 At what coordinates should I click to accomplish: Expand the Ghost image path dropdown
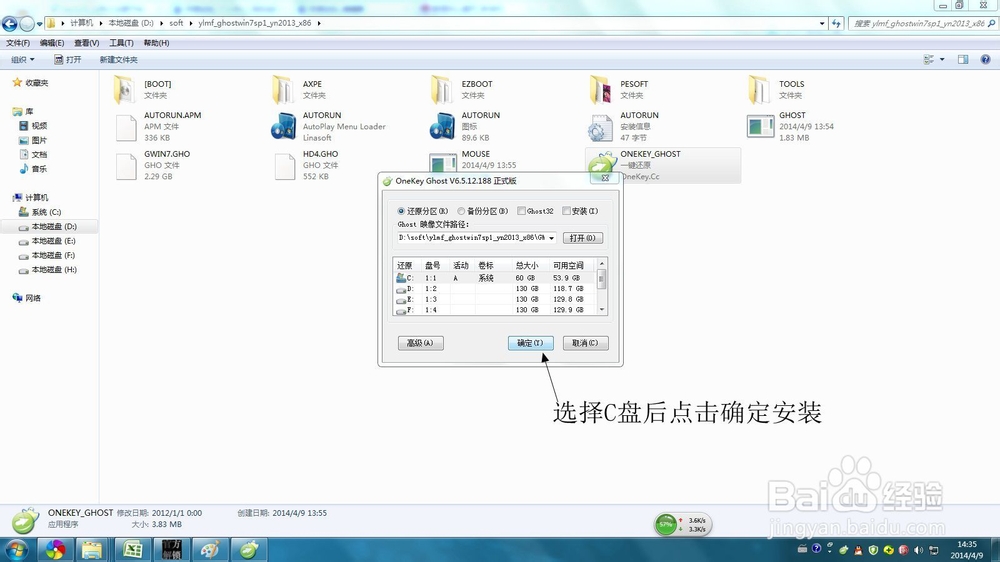click(x=552, y=238)
